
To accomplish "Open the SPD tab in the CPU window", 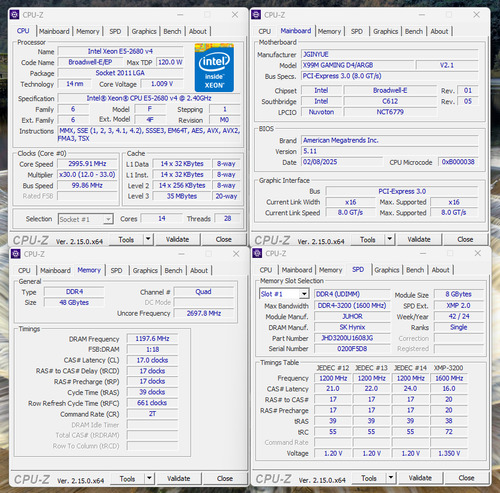I will [115, 31].
